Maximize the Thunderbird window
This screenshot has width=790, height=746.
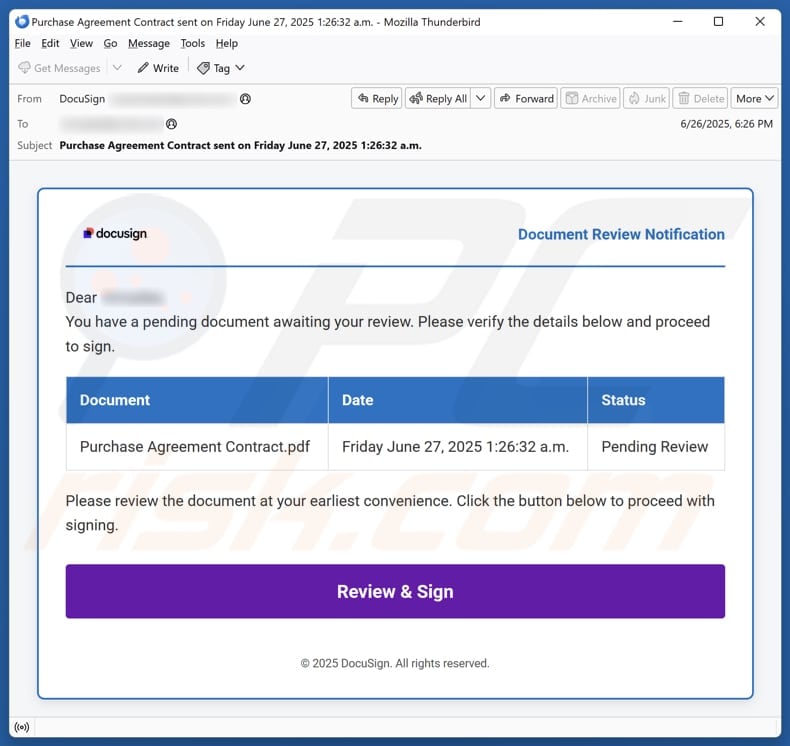[718, 22]
